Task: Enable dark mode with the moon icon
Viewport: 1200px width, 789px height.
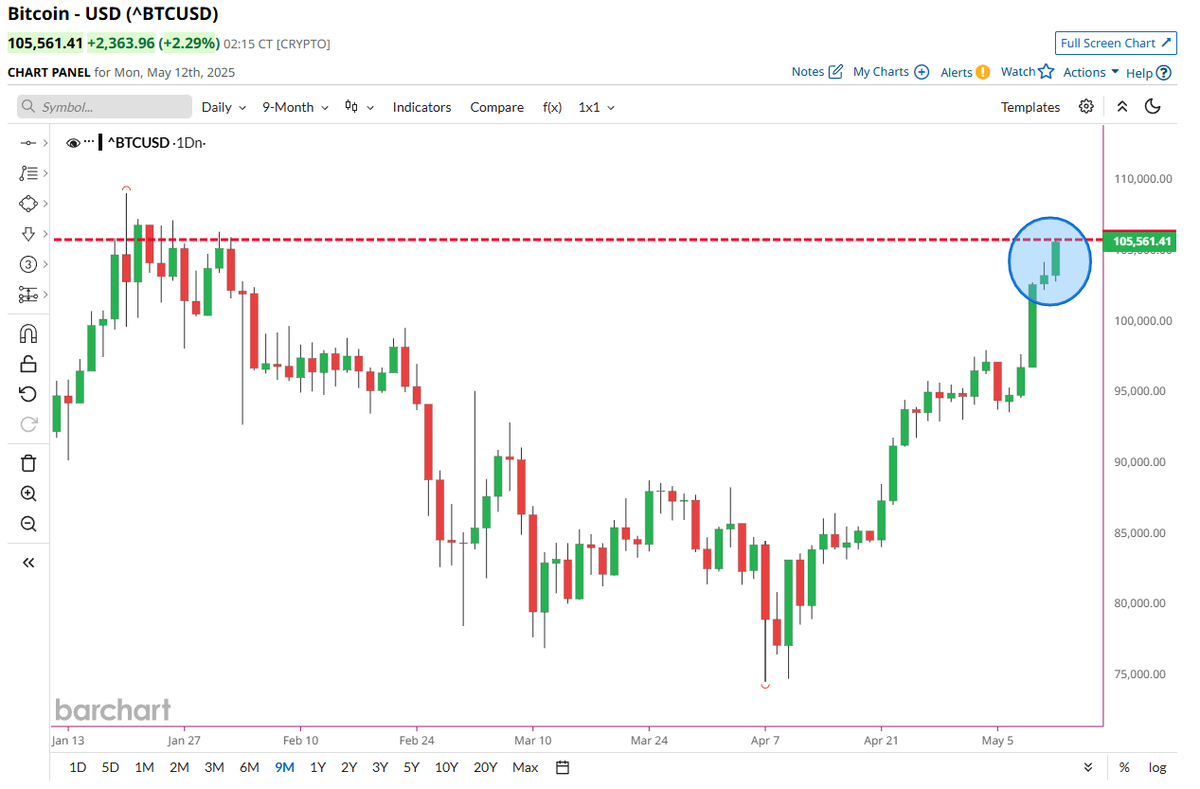Action: click(x=1152, y=107)
